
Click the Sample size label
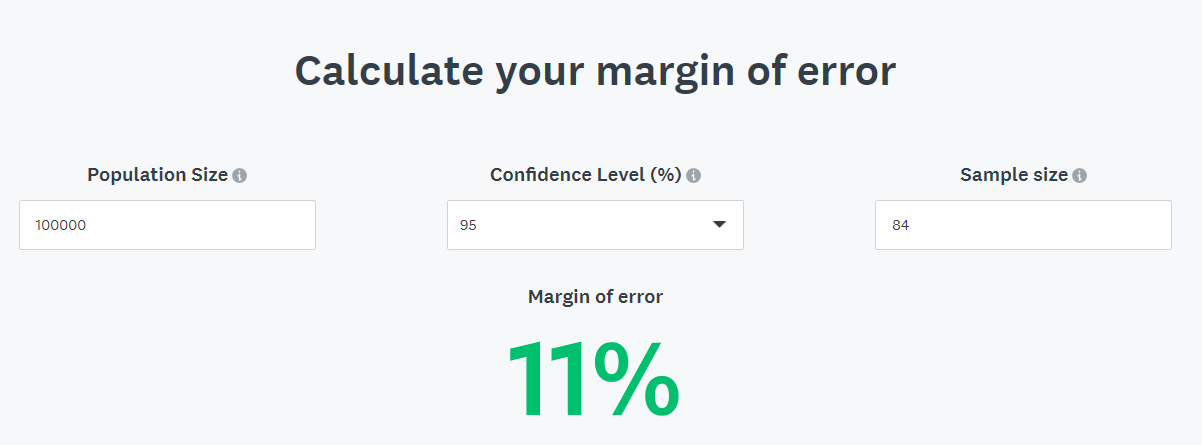(x=1014, y=175)
